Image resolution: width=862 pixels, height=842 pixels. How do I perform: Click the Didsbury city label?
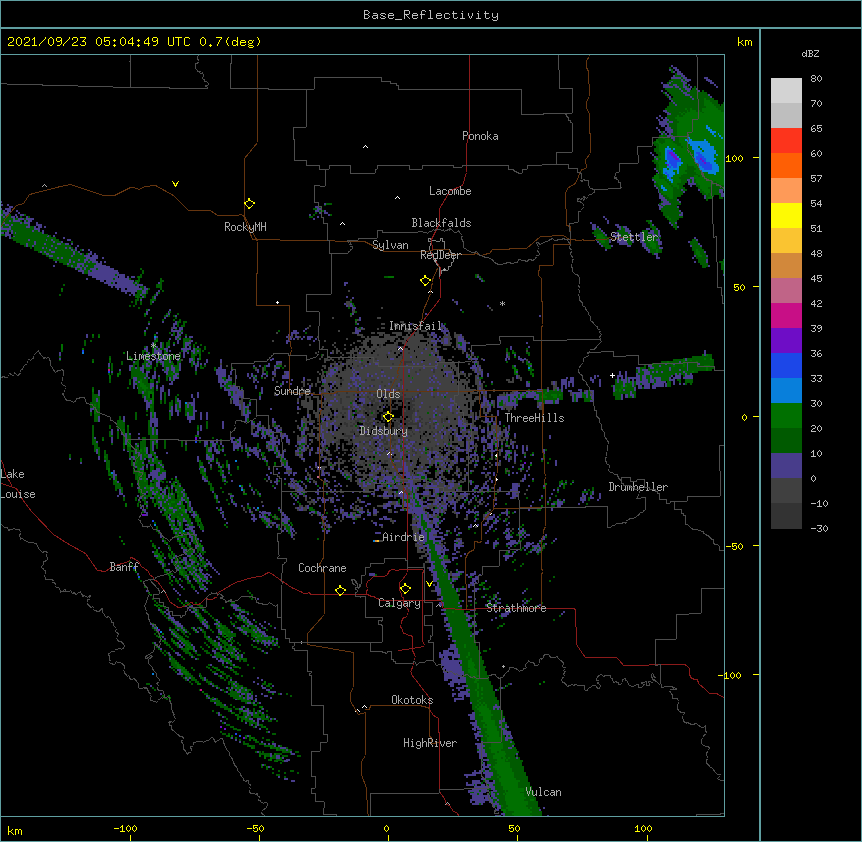[x=383, y=431]
